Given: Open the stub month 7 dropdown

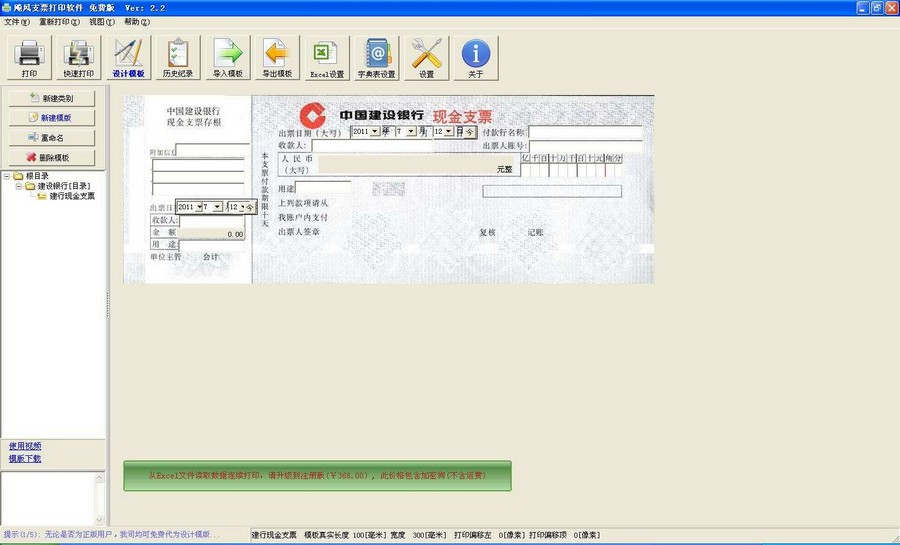Looking at the screenshot, I should tap(217, 207).
